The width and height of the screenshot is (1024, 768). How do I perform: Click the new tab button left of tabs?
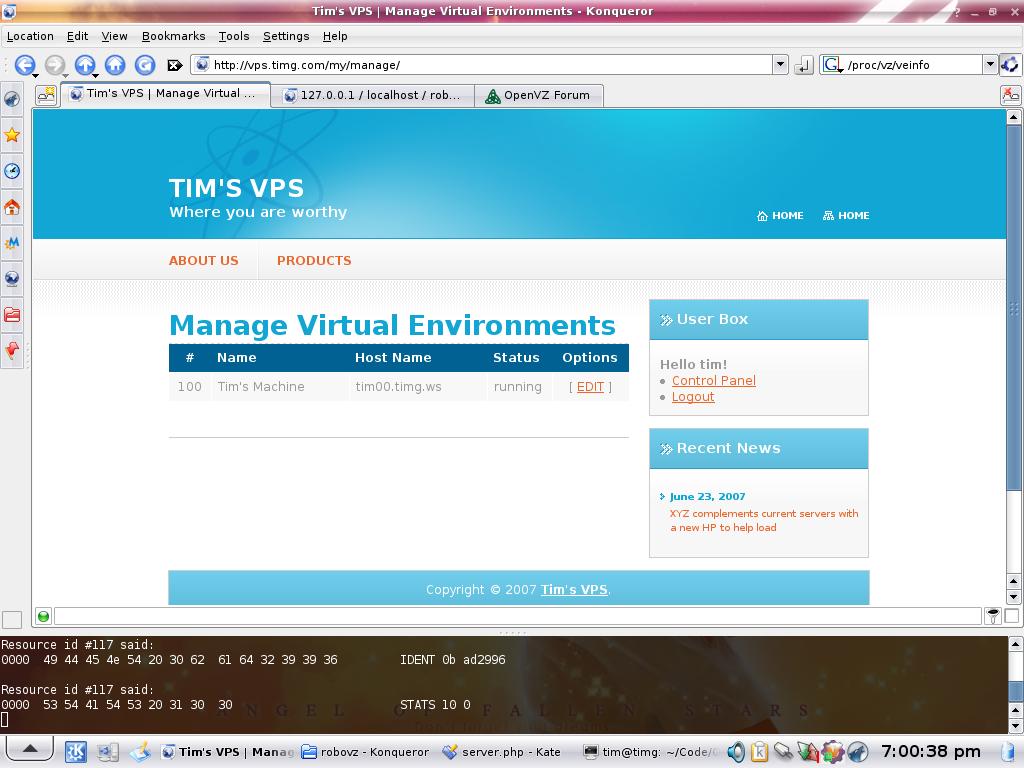(x=46, y=95)
